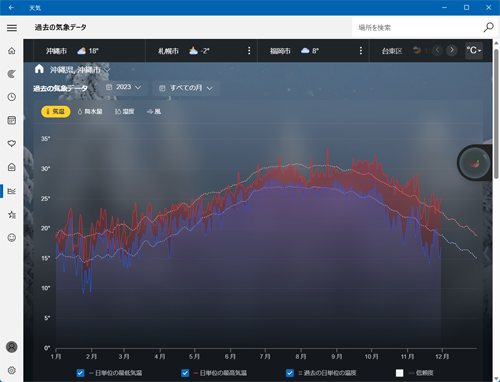500x382 pixels.
Task: Switch to the 風 tab
Action: tap(154, 112)
